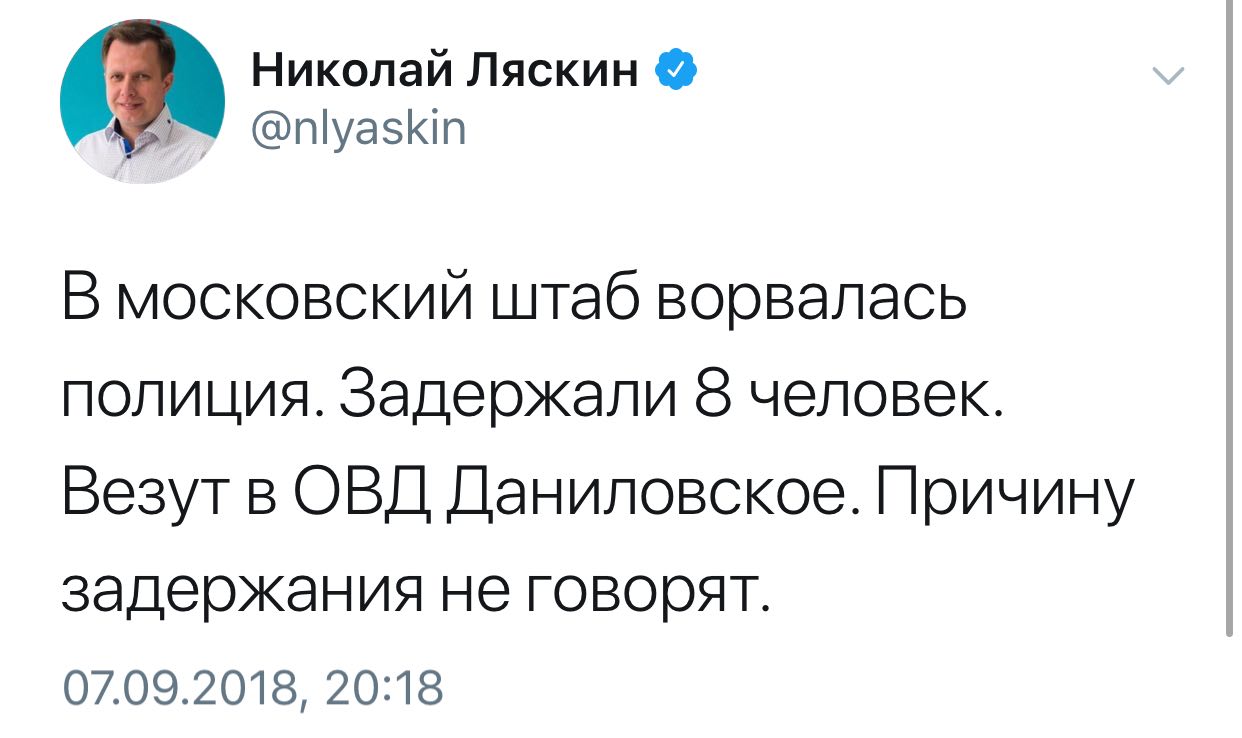Expand the tweet options chevron
1242x738 pixels.
pos(1168,76)
